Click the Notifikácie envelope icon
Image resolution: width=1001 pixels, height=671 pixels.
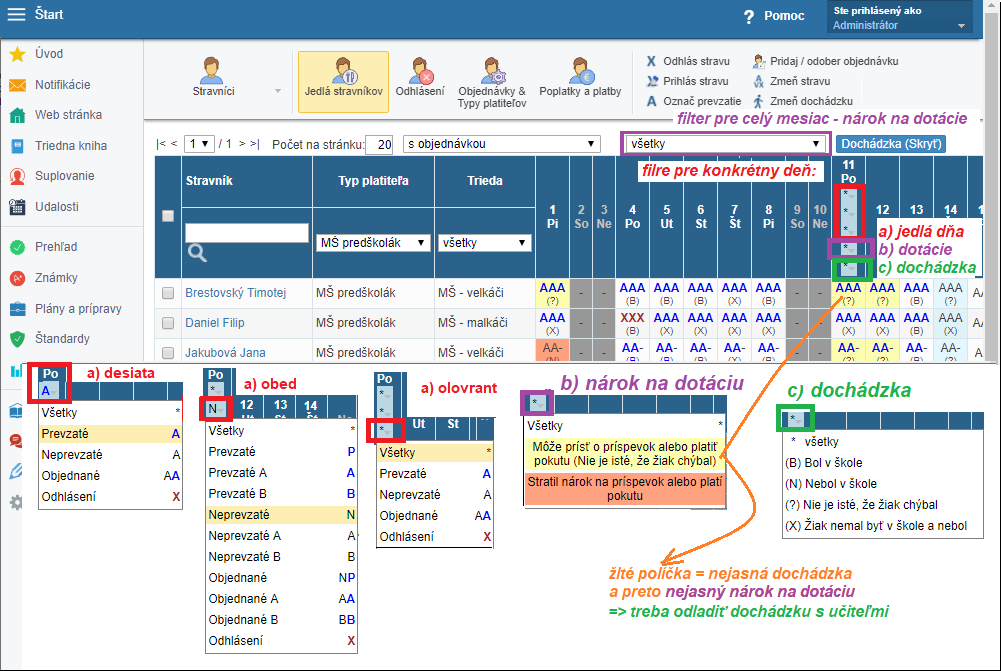point(17,85)
